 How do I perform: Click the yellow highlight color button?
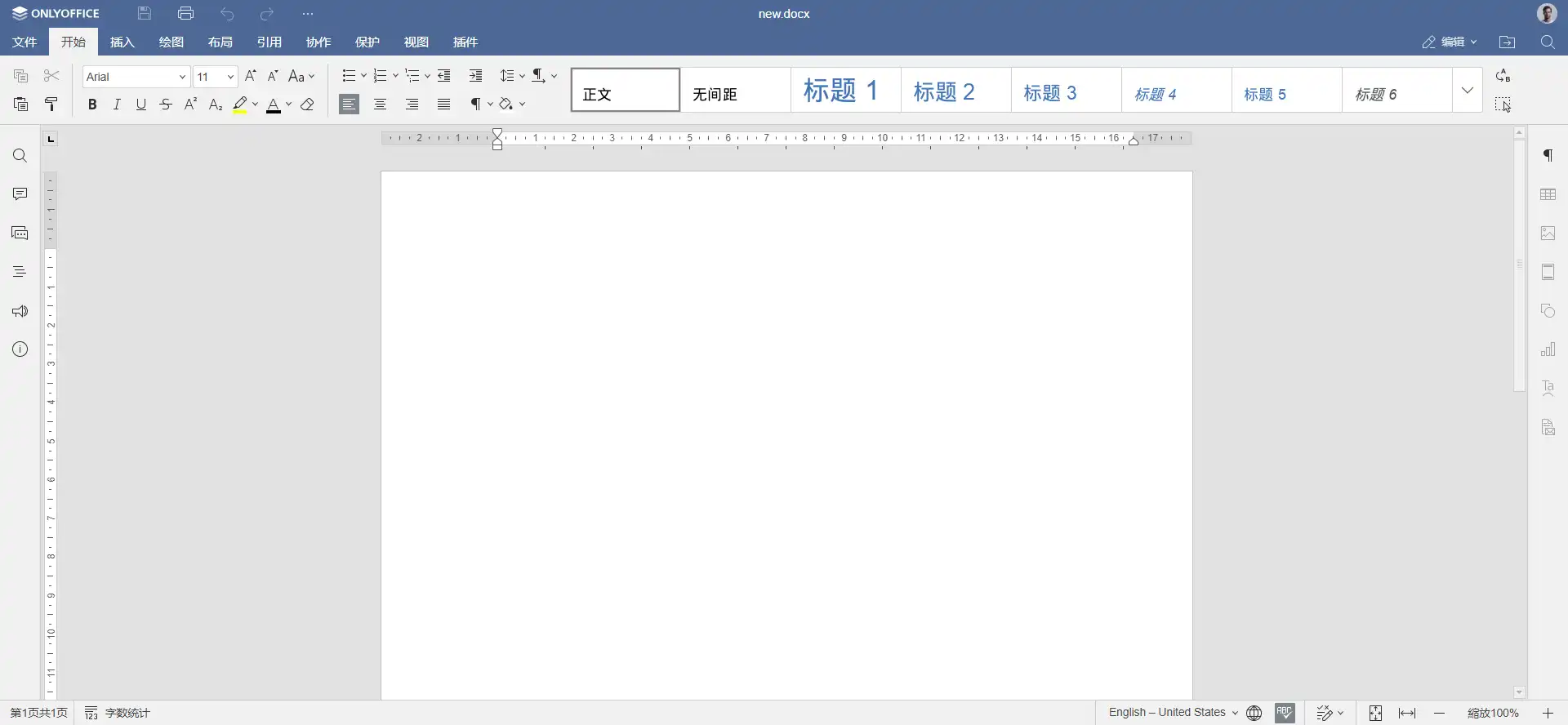pyautogui.click(x=239, y=105)
